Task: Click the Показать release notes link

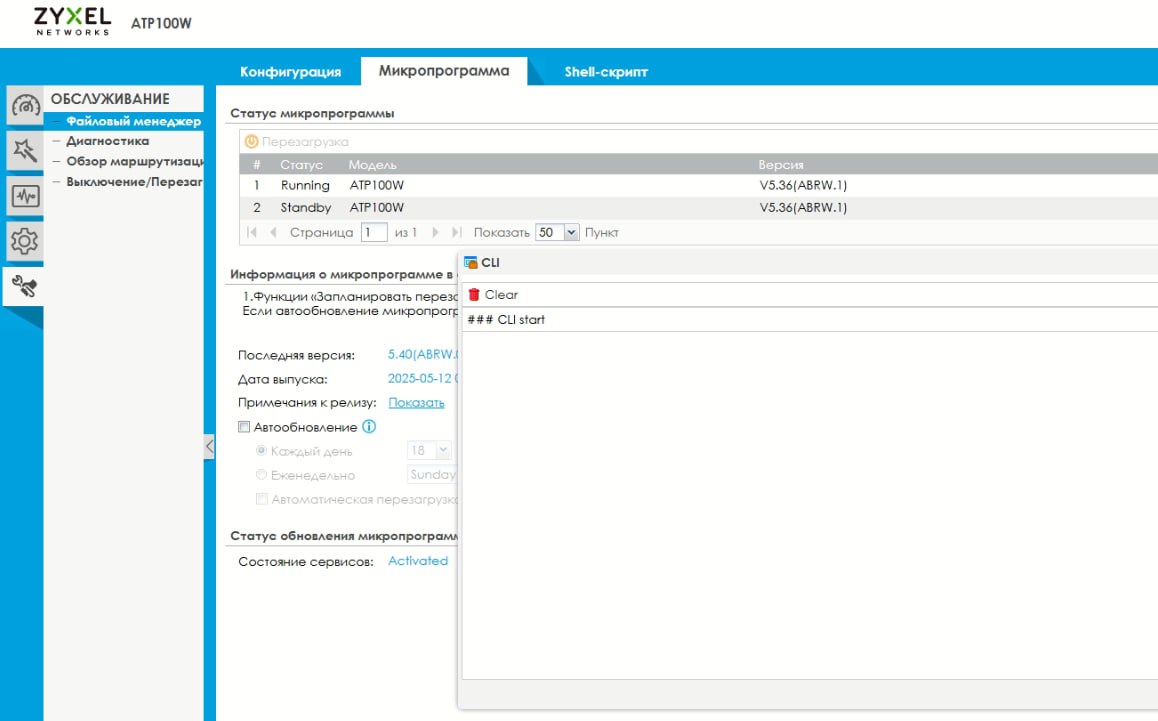Action: (417, 403)
